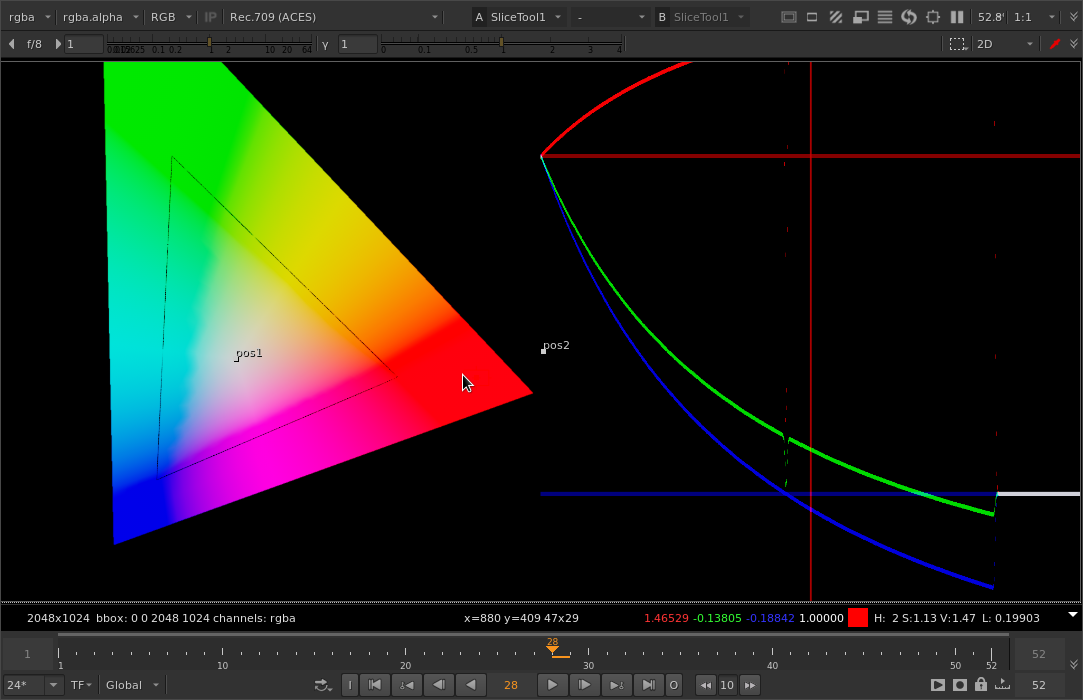Collapse the second toolbar row double chevron

[x=1074, y=44]
